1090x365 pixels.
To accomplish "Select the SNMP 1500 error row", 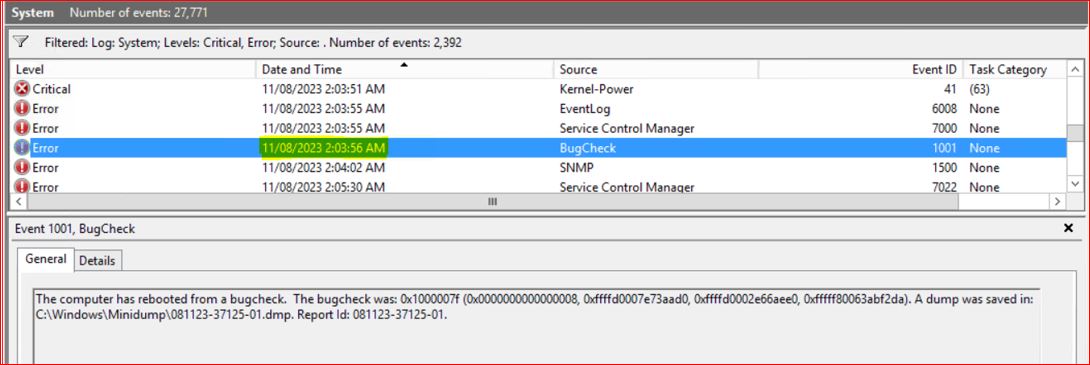I will click(538, 167).
